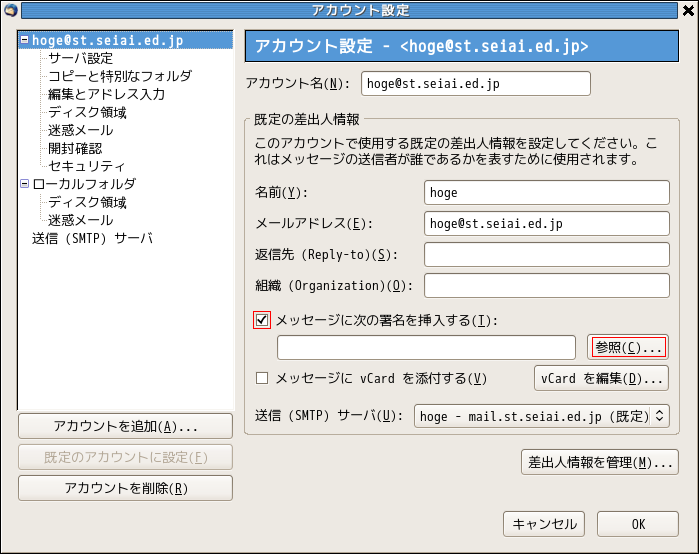
Task: Select the hoge@st.seiai.ed.jp account row
Action: 125,40
